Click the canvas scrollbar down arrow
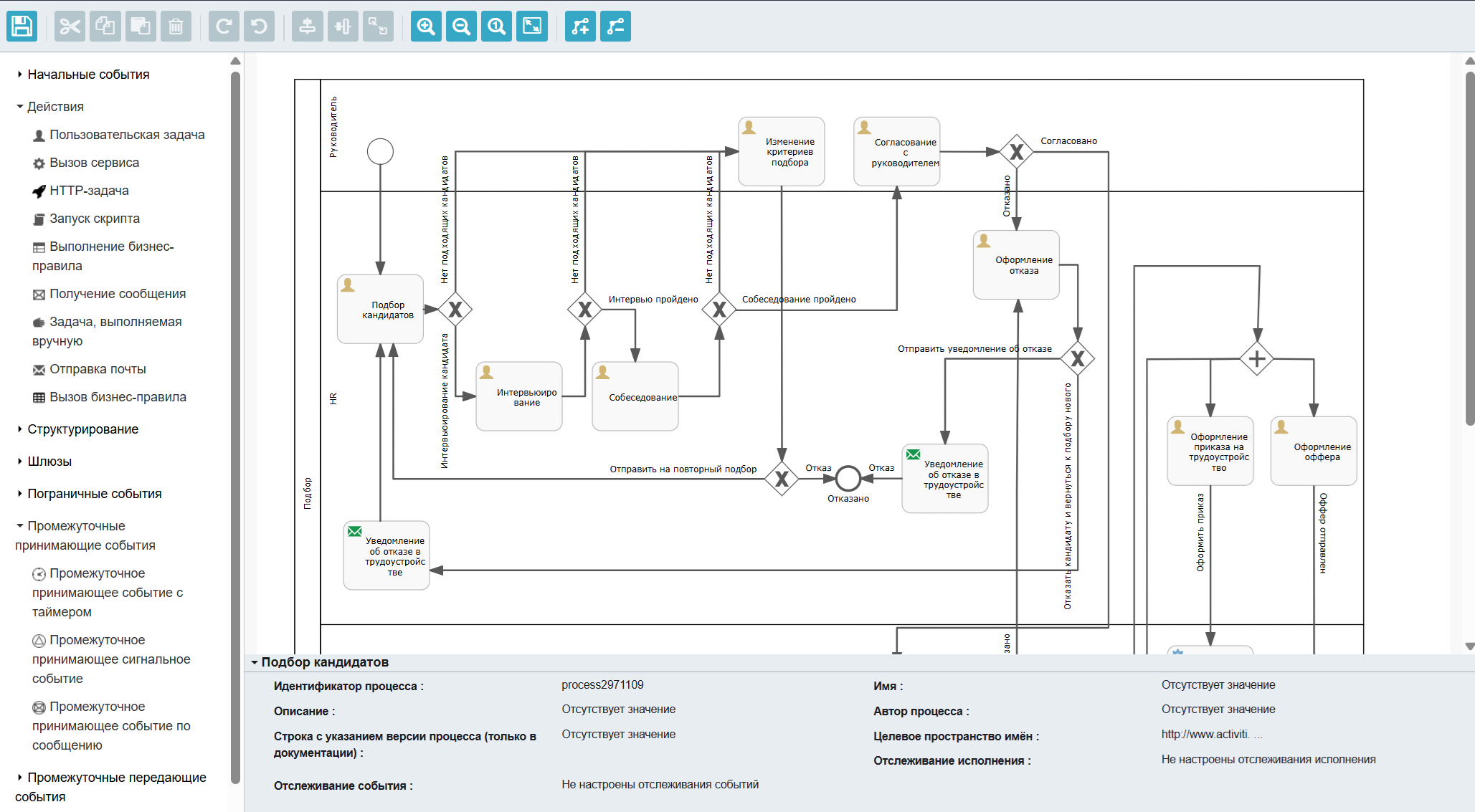The image size is (1475, 812). tap(1469, 646)
